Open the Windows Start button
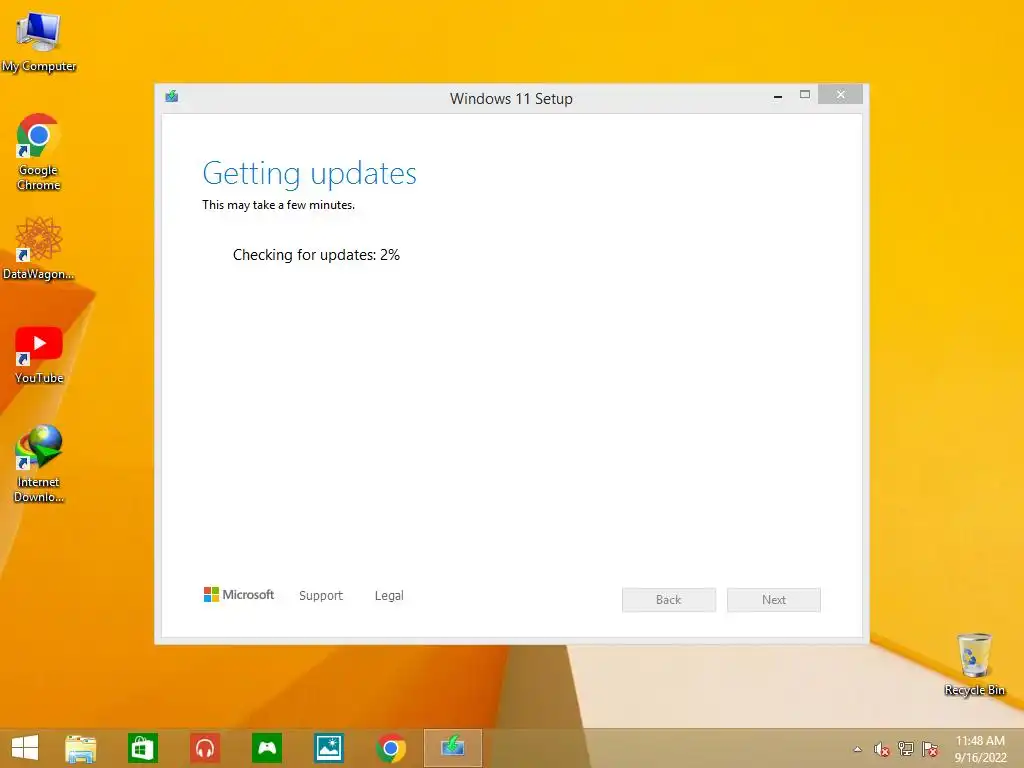This screenshot has width=1024, height=768. coord(25,748)
